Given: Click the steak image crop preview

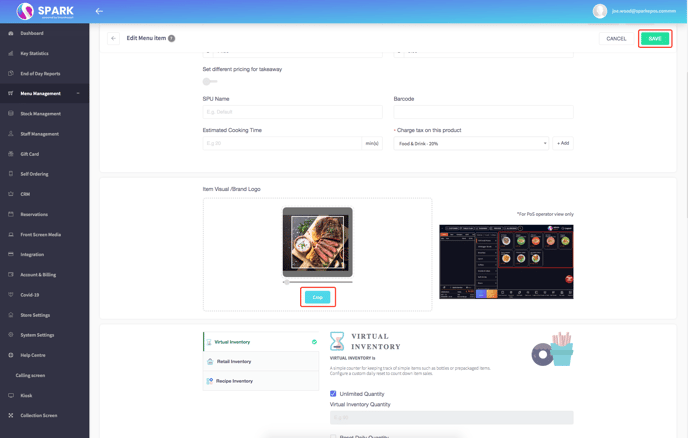Looking at the screenshot, I should click(318, 242).
